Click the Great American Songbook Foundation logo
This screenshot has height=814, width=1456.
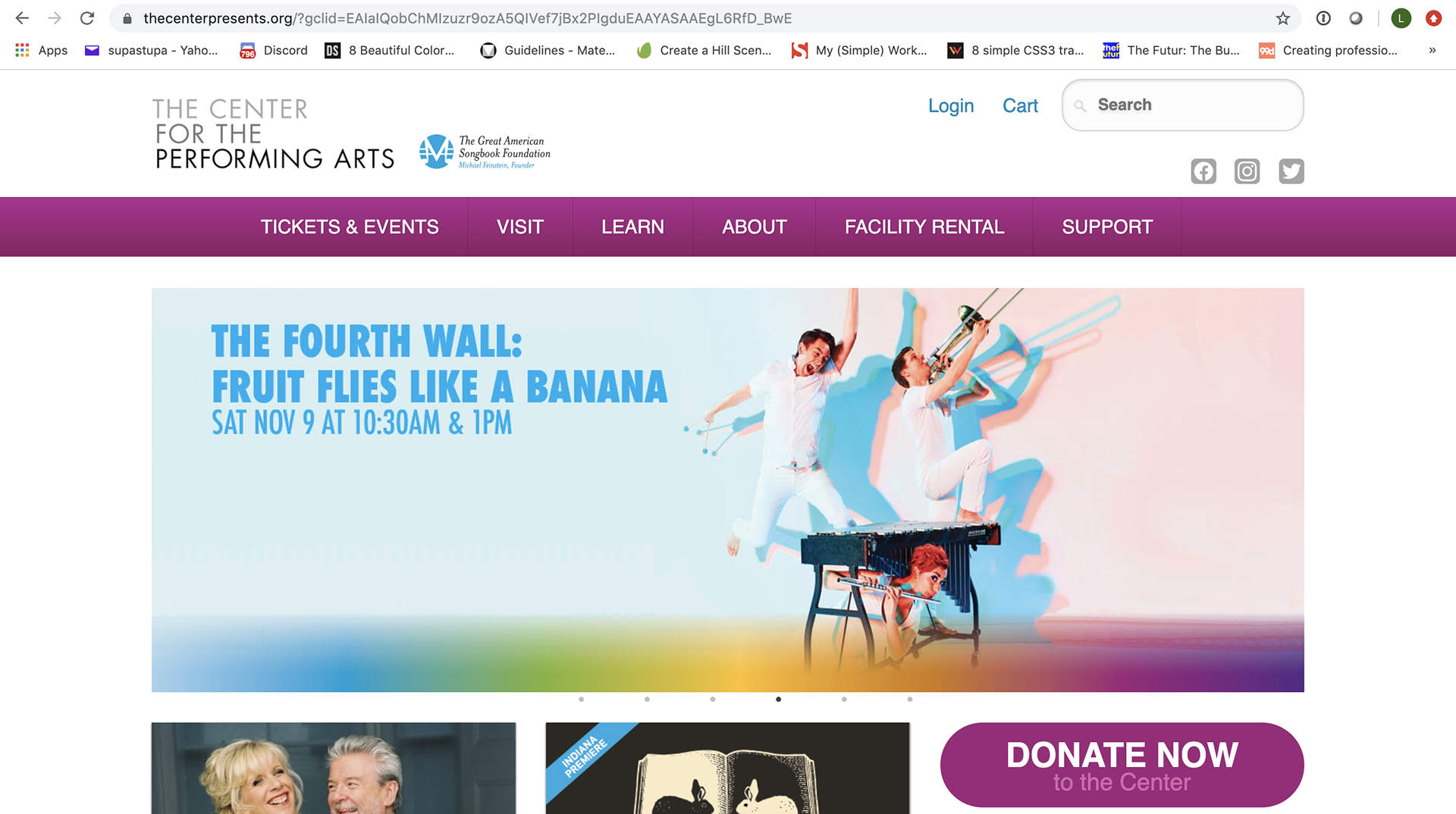(485, 152)
